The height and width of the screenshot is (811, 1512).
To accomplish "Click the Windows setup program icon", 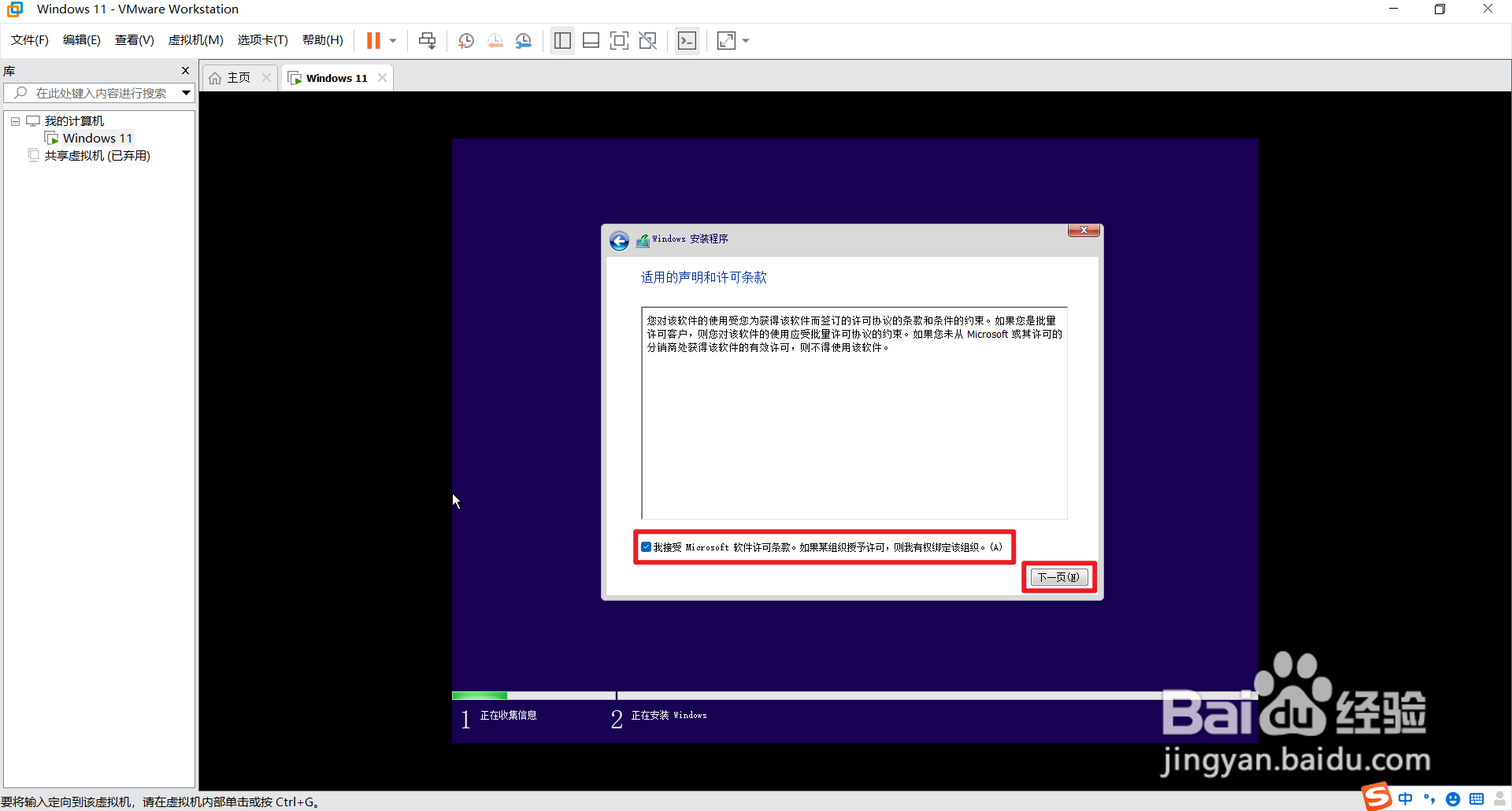I will click(643, 240).
